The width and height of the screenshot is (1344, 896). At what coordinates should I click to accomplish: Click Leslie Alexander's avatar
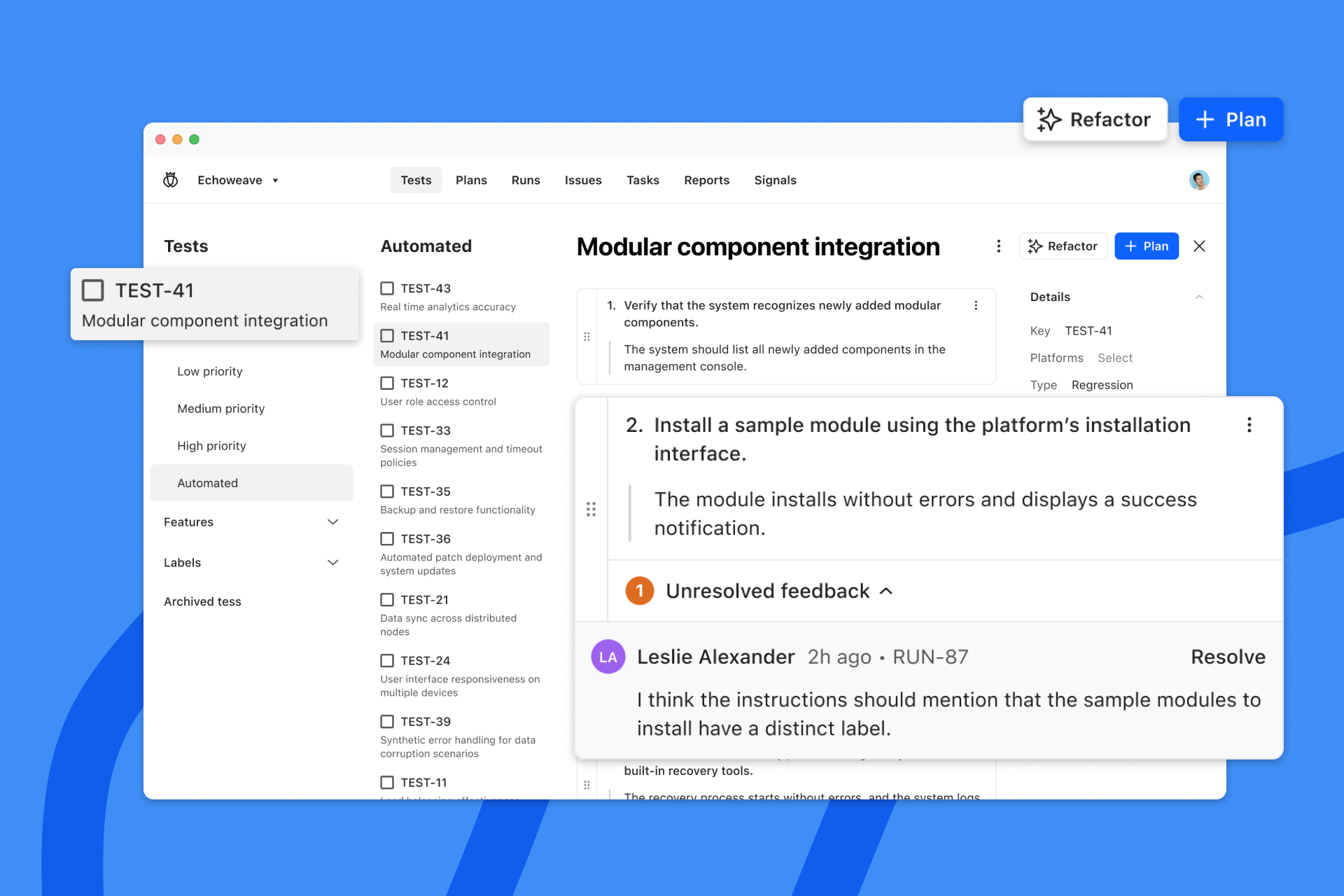tap(608, 657)
